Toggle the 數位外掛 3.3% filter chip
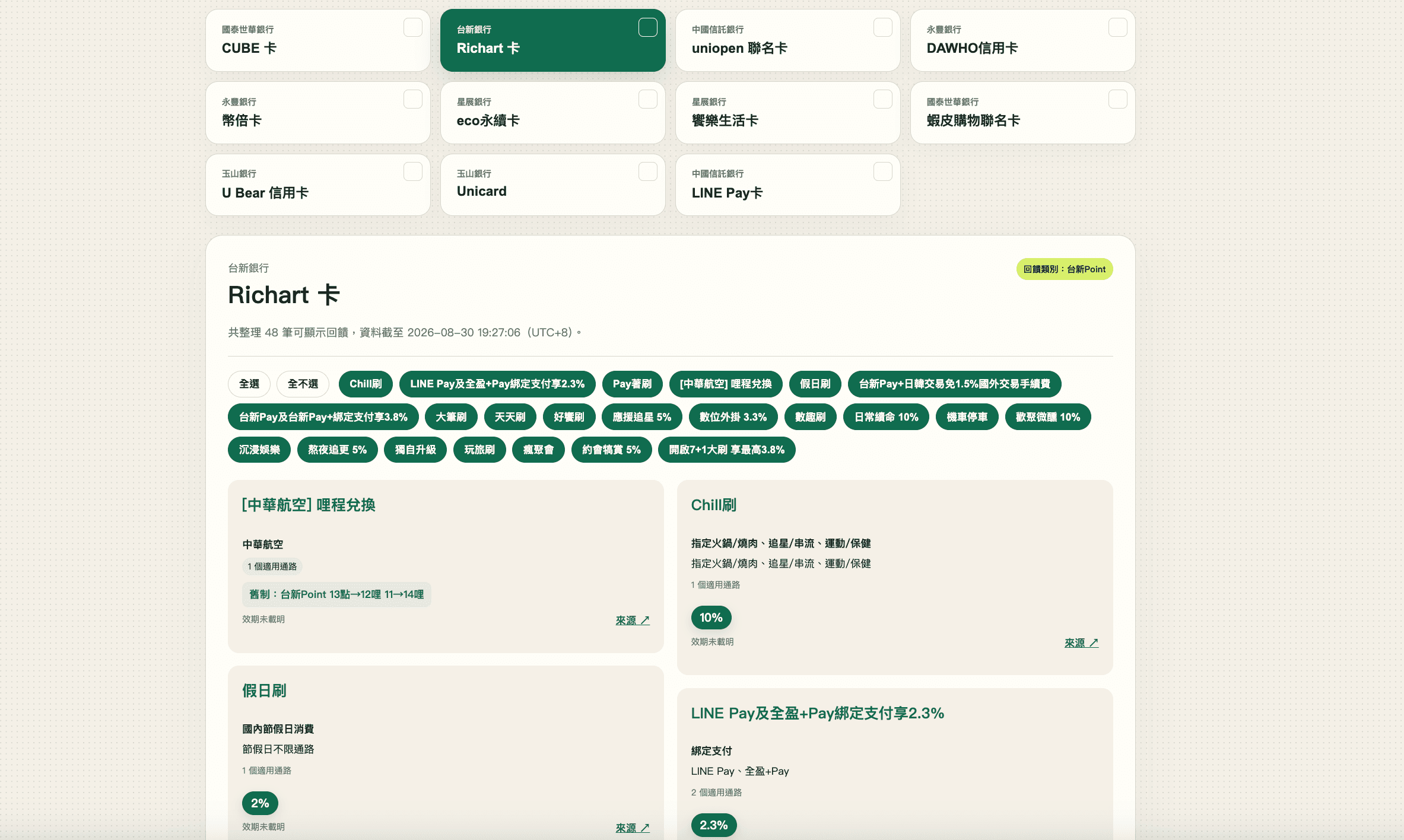The image size is (1404, 840). click(x=733, y=417)
